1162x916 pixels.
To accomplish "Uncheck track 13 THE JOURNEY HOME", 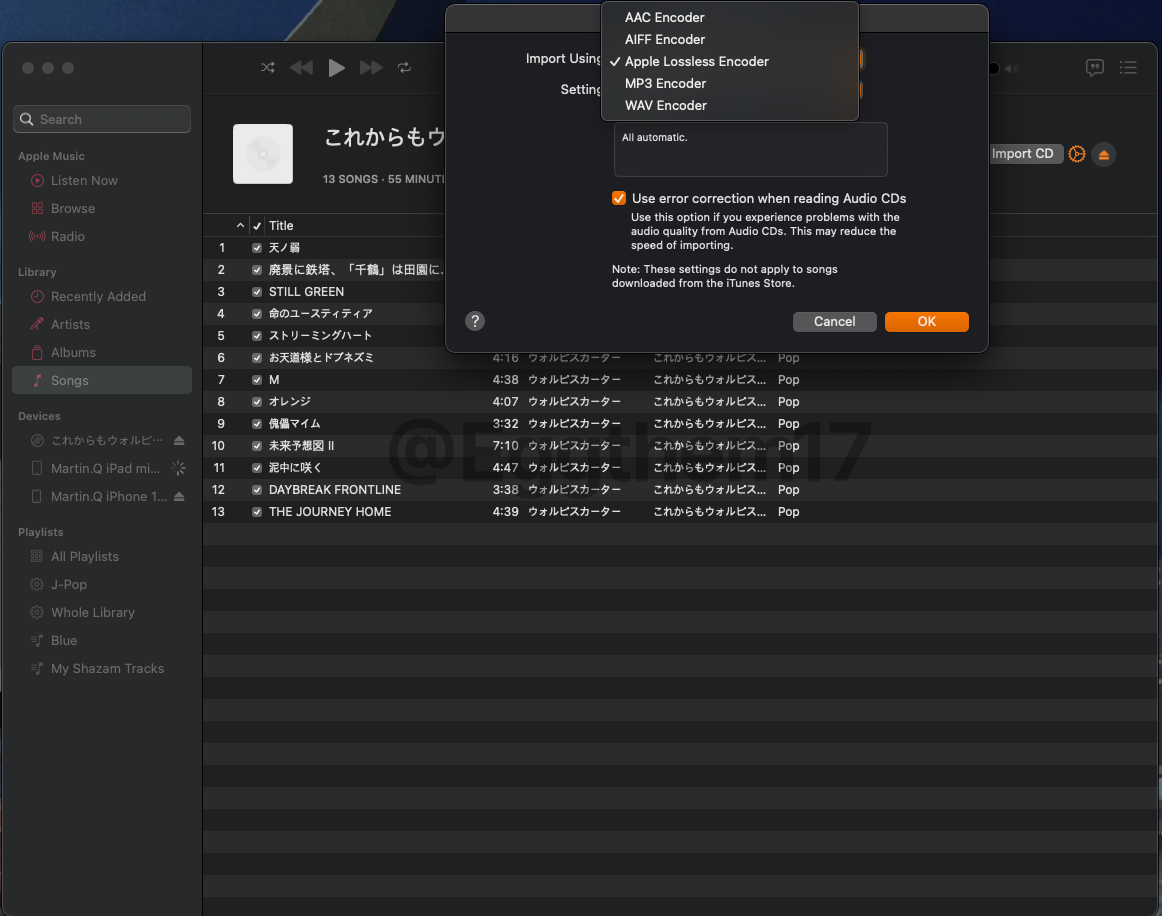I will tap(256, 512).
